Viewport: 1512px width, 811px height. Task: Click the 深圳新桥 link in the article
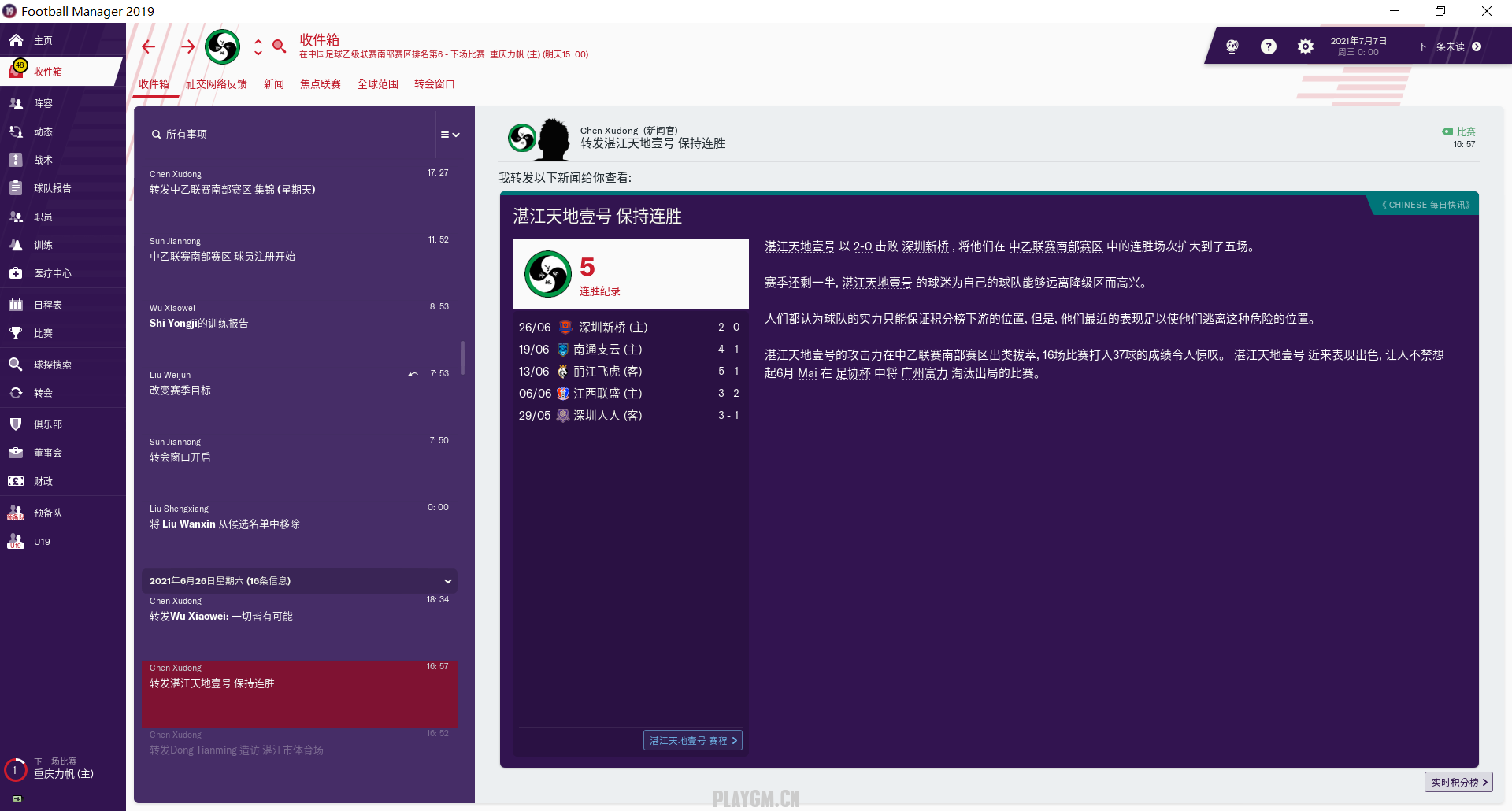pos(925,246)
